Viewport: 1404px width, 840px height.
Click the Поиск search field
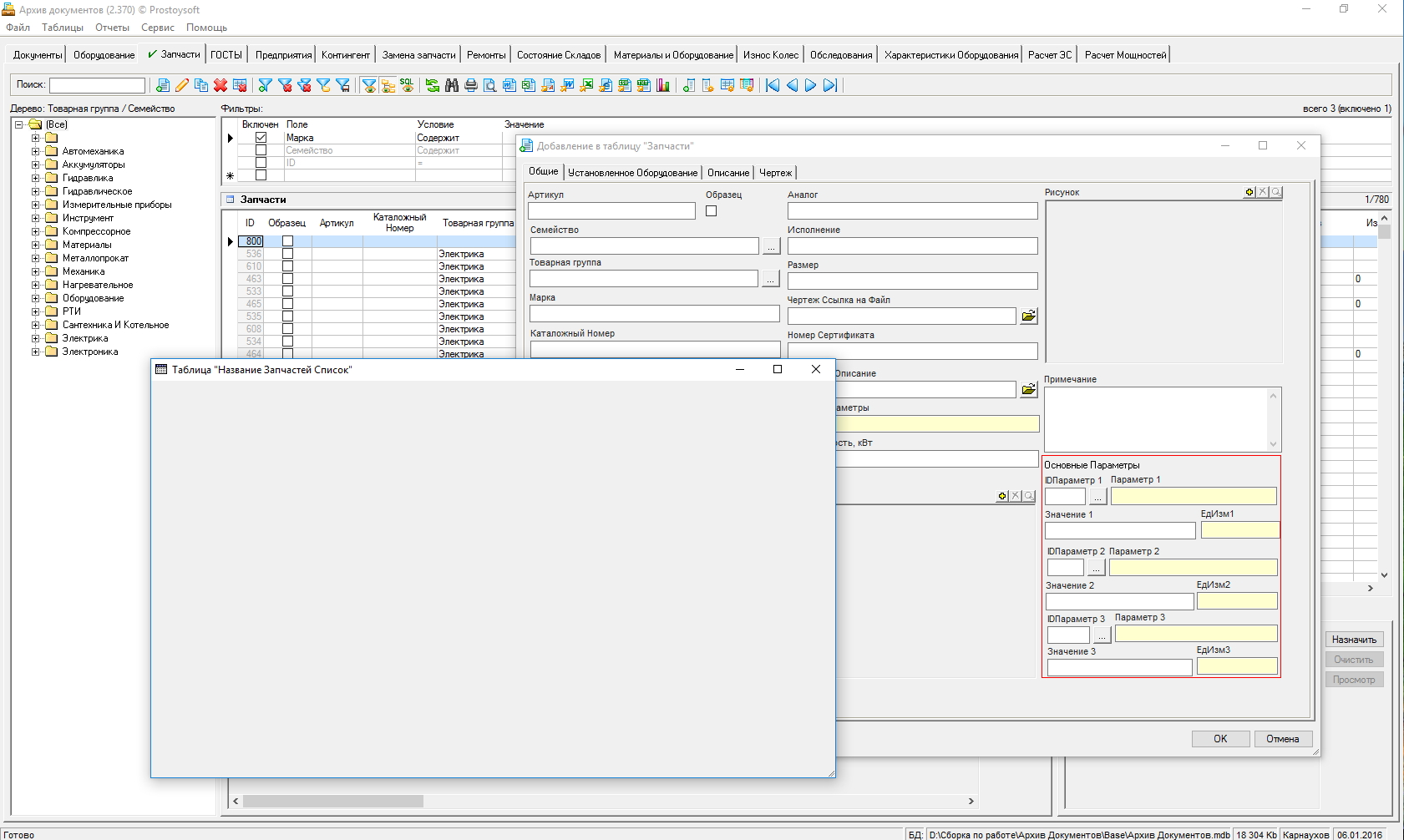pyautogui.click(x=97, y=85)
